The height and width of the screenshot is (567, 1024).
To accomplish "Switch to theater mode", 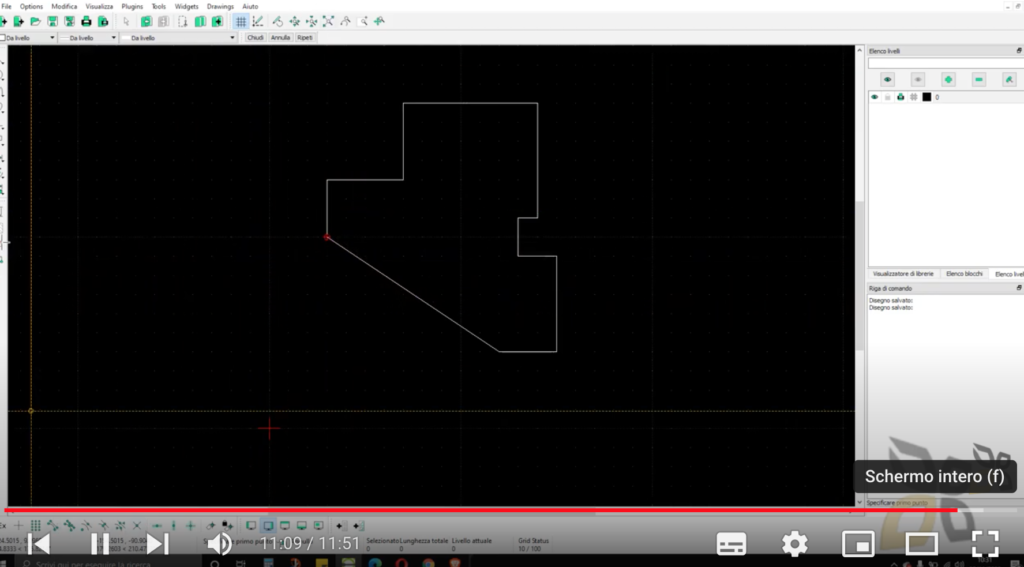I will coord(921,543).
